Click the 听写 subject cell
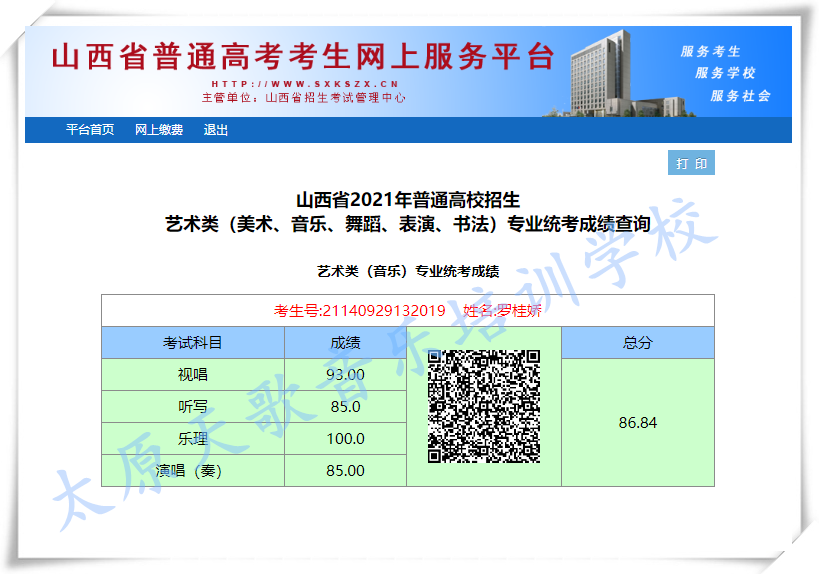This screenshot has height=574, width=819. 193,406
